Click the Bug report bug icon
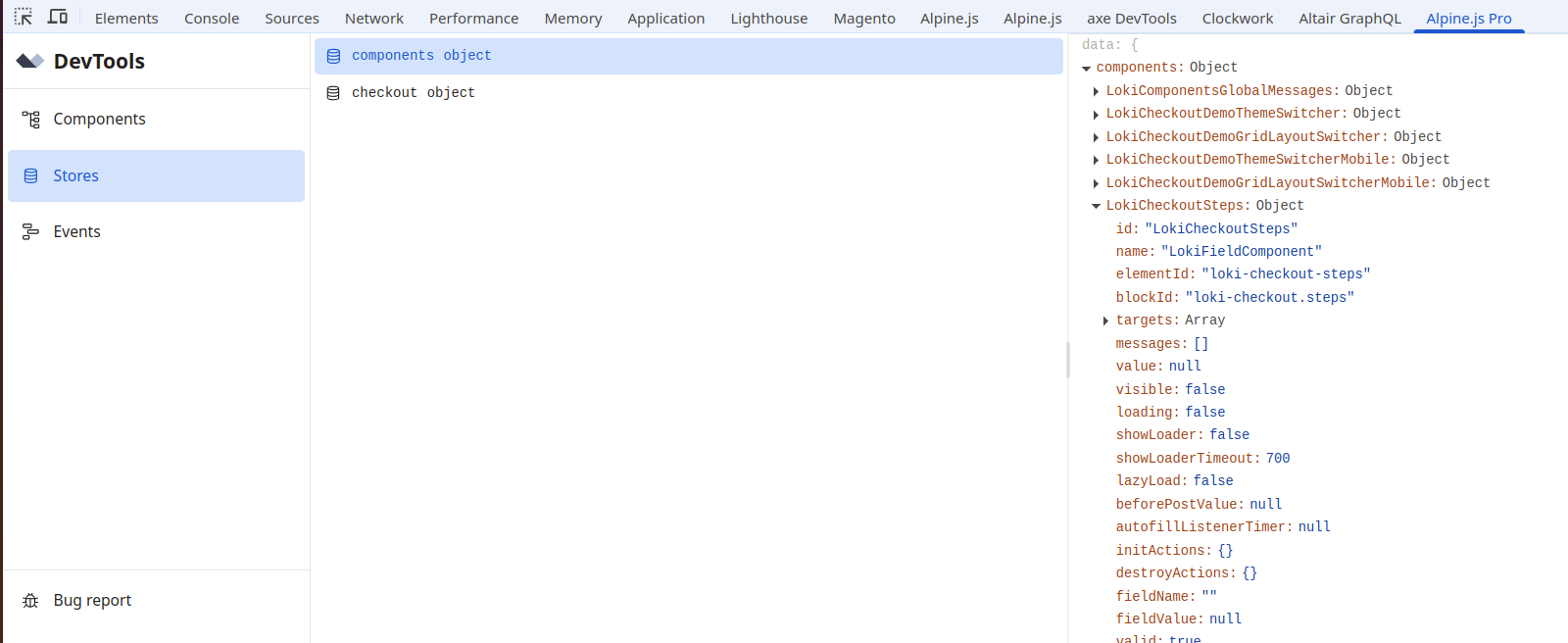 pos(31,601)
